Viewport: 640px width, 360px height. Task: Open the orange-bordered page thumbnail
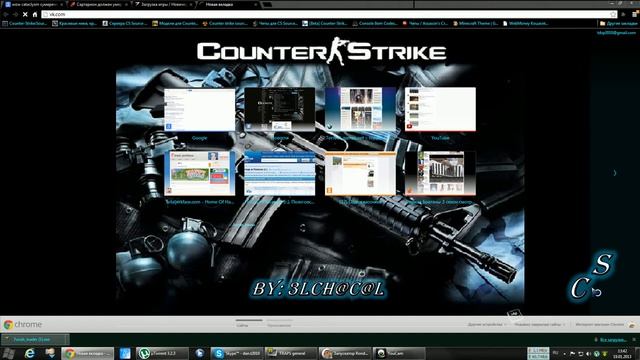pyautogui.click(x=360, y=173)
